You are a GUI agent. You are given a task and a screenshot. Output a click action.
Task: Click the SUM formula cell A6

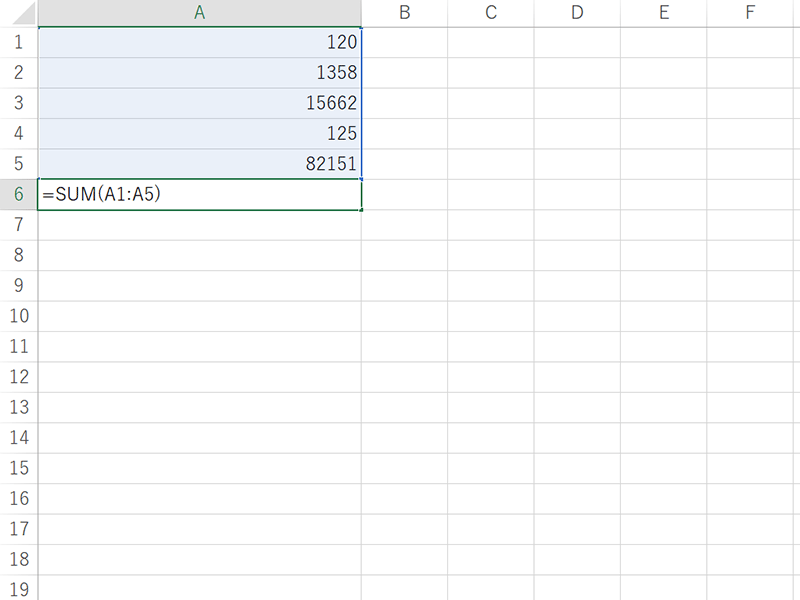coord(200,195)
